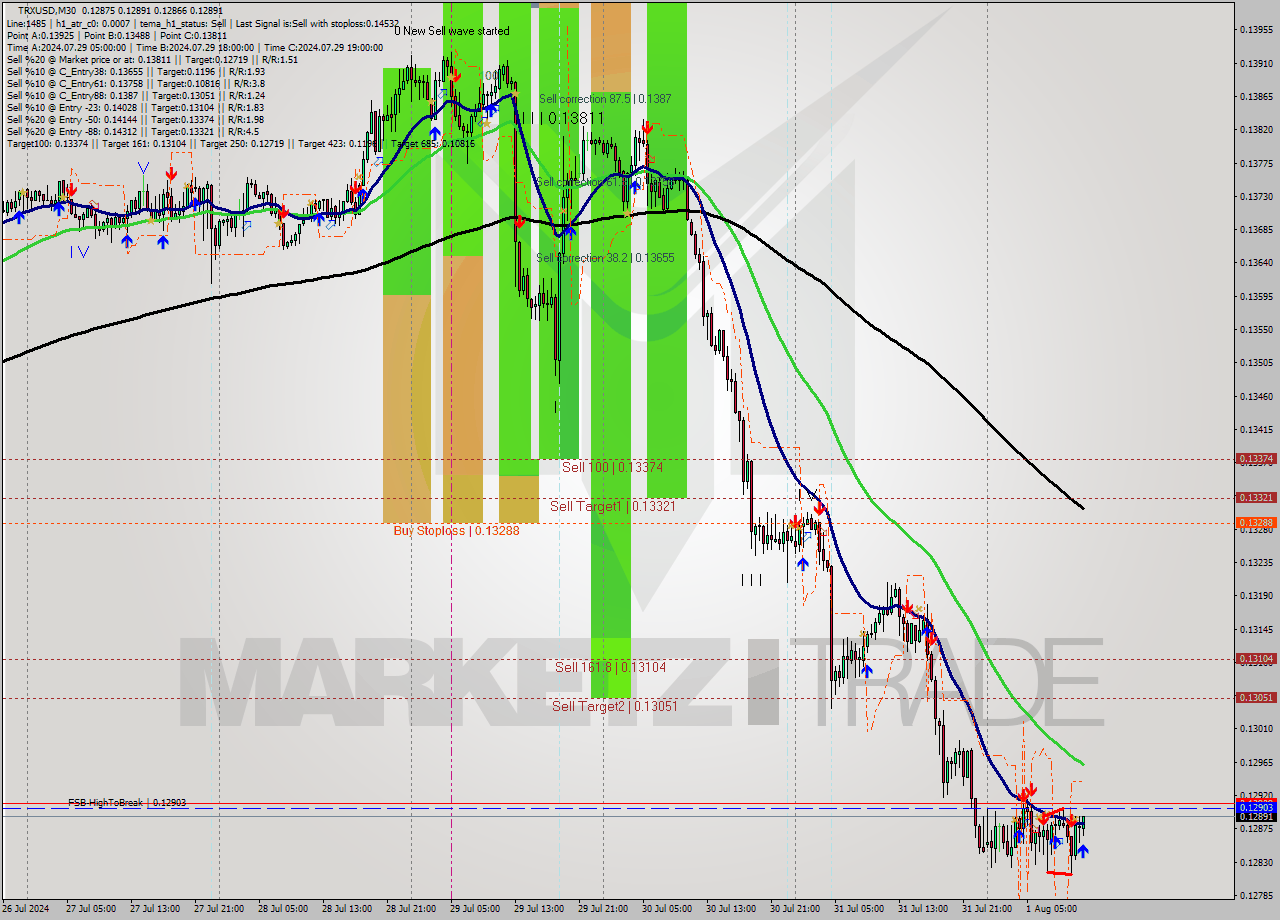Click the 0.13955 price axis value

coord(1256,30)
